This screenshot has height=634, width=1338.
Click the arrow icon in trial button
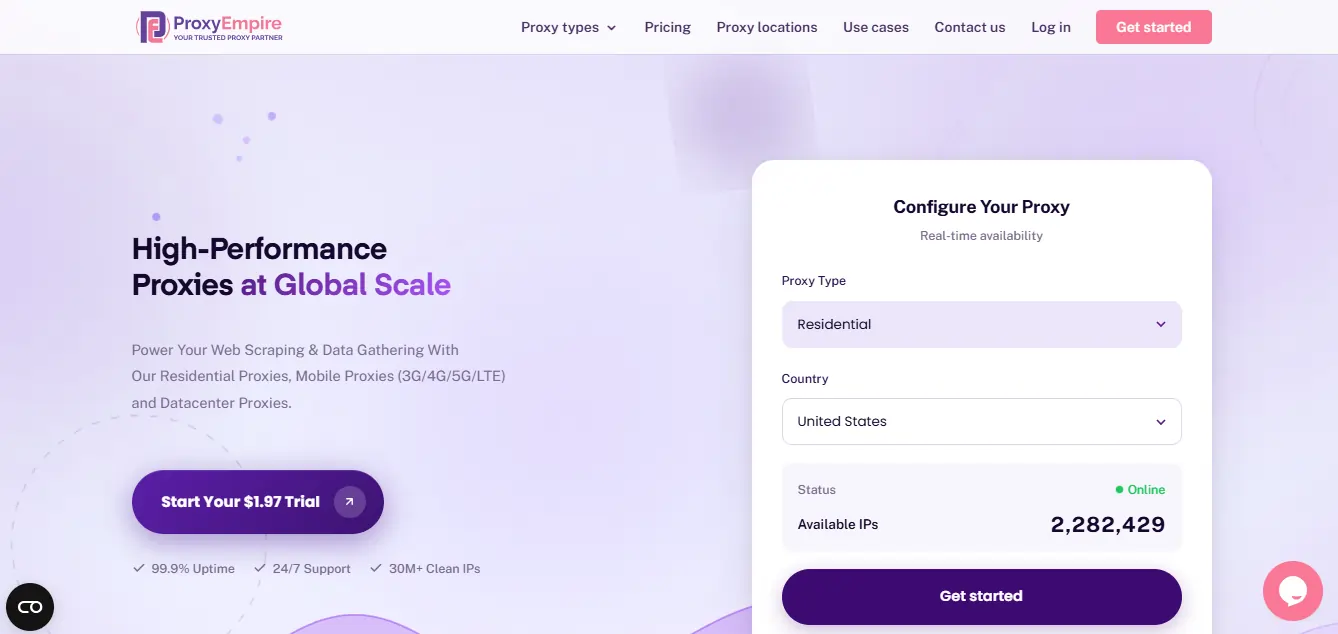point(349,502)
